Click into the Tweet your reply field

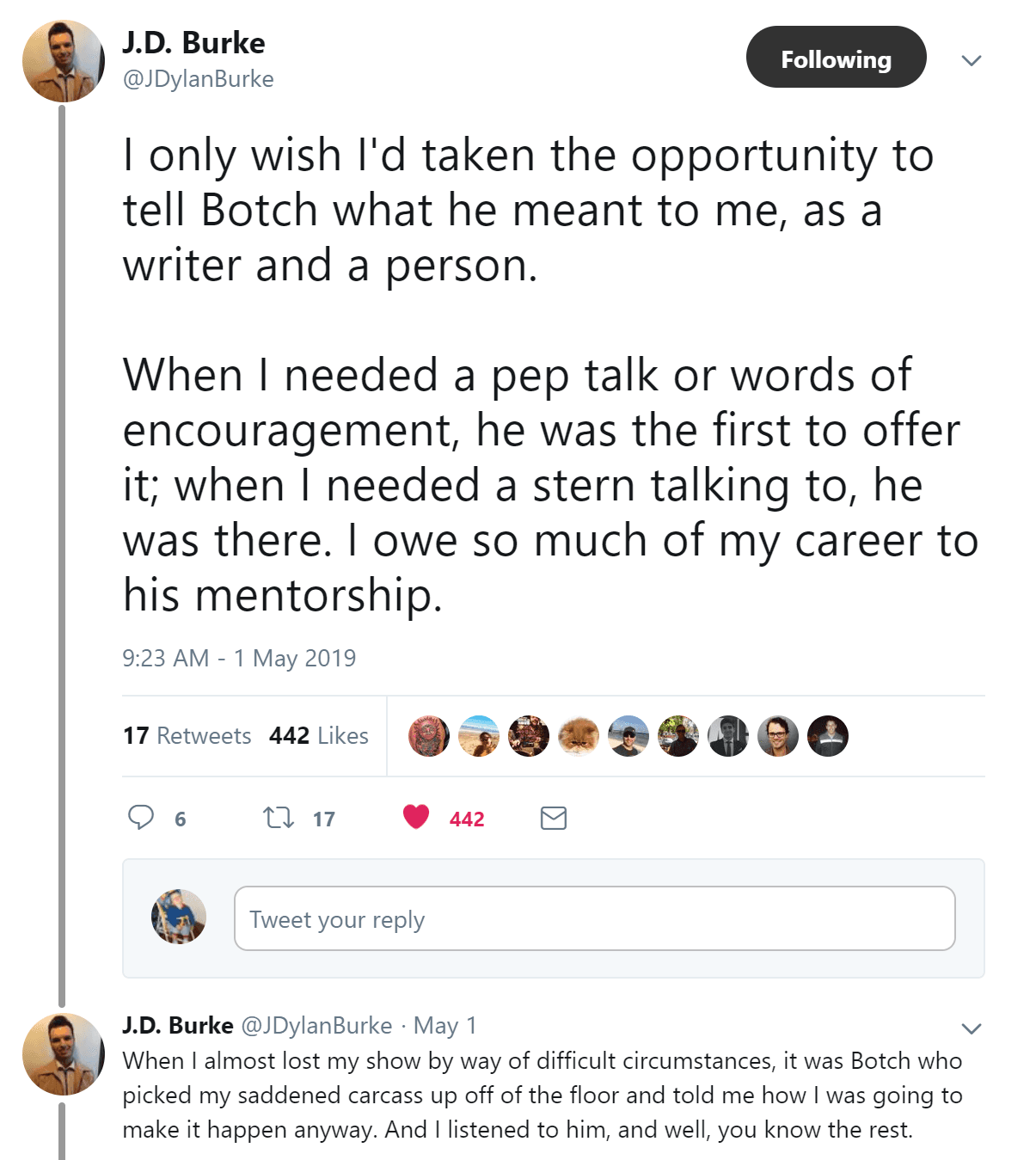click(594, 918)
